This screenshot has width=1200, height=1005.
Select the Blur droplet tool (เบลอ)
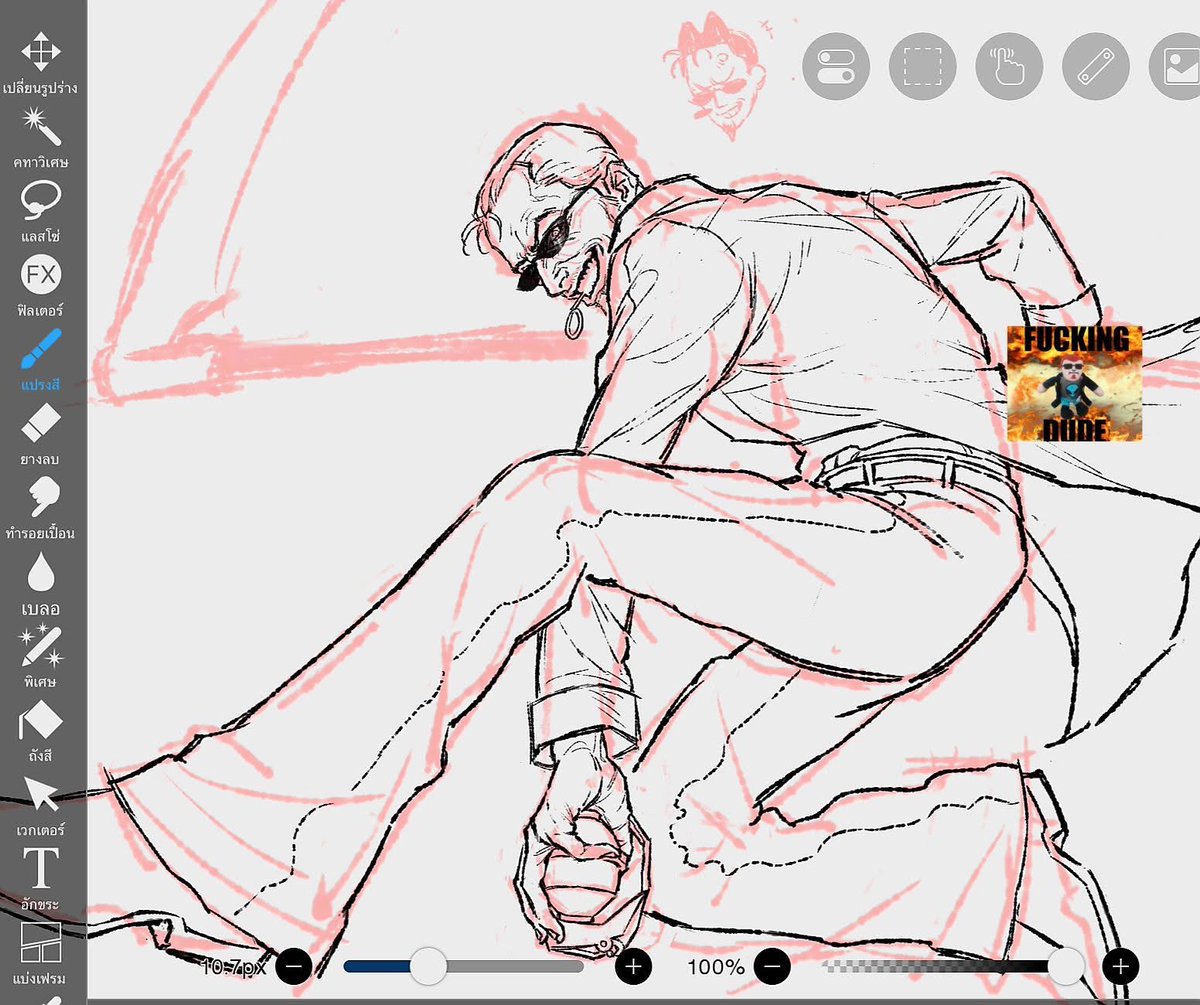click(41, 583)
